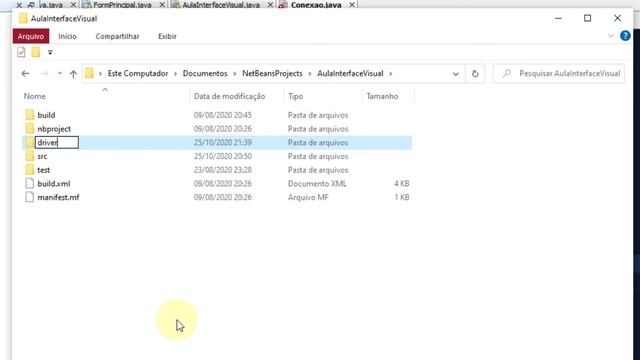The image size is (640, 360).
Task: Maximize the AulaInterfaceVisual Explorer window
Action: (x=587, y=18)
